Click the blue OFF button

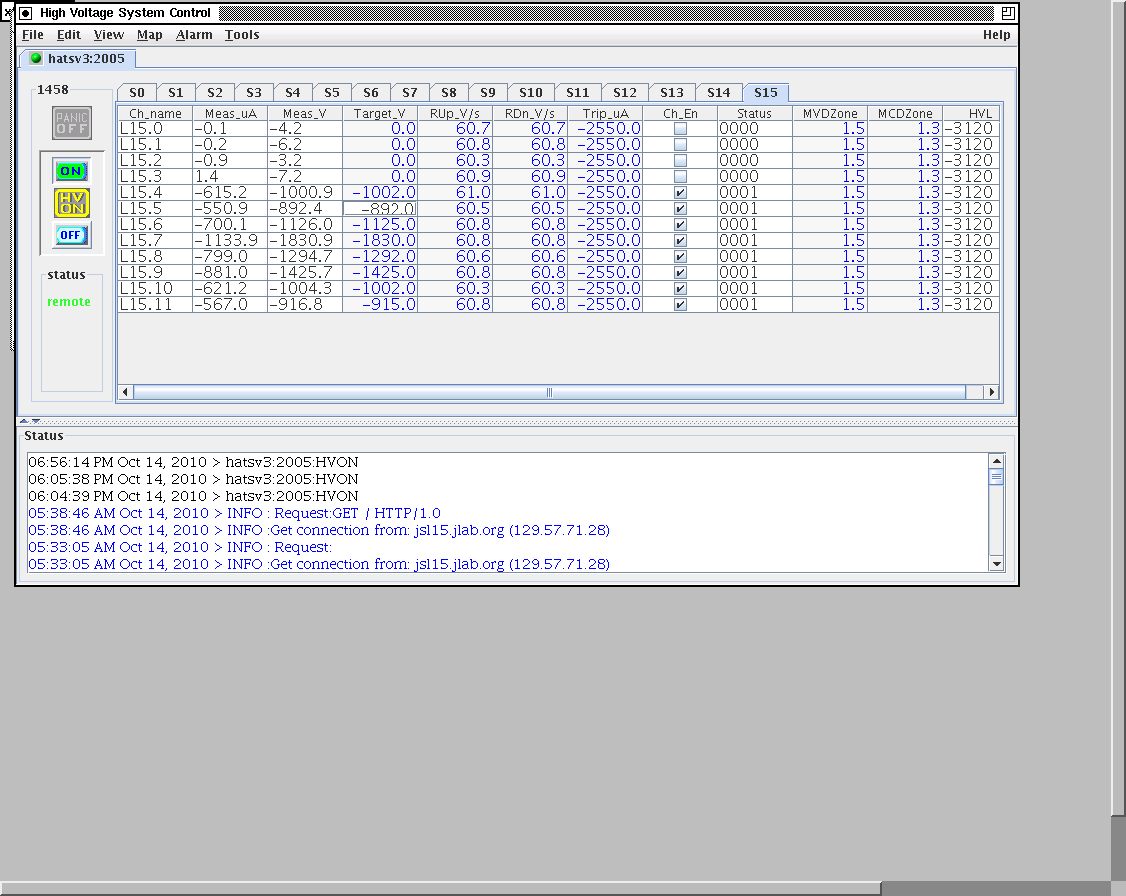(x=71, y=235)
